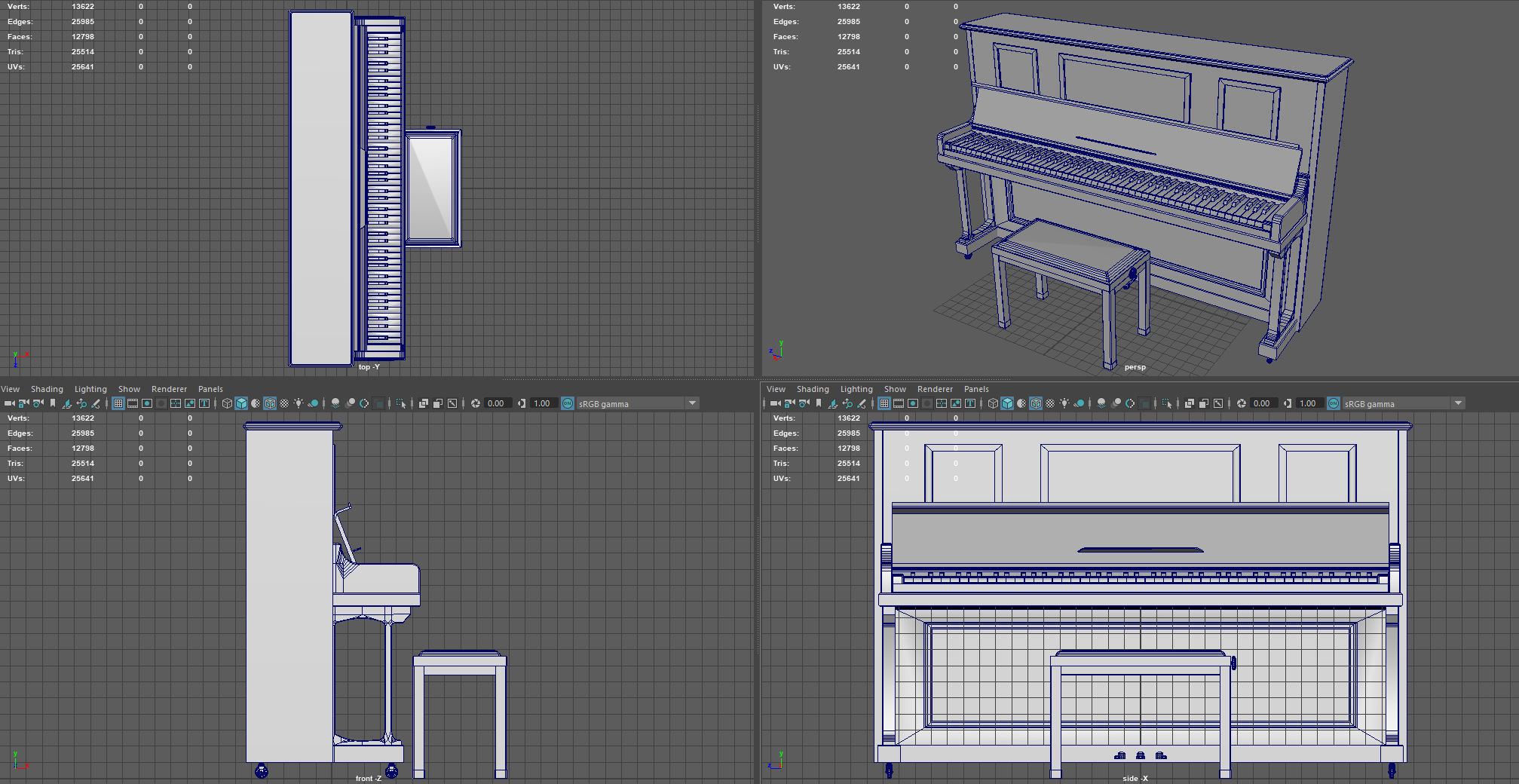Toggle Safe Title display in side panel toolbar

tap(970, 403)
